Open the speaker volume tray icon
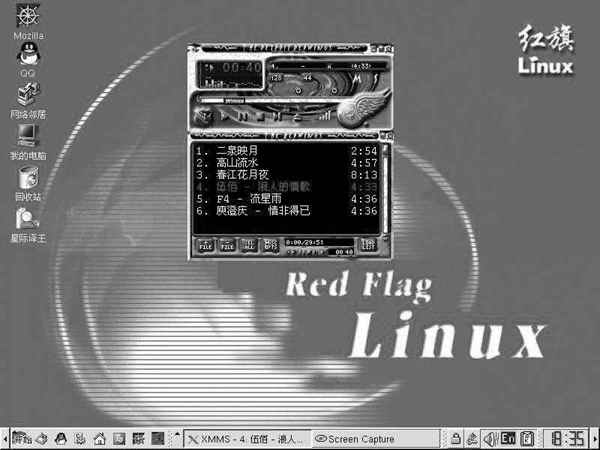Image resolution: width=600 pixels, height=450 pixels. point(490,439)
